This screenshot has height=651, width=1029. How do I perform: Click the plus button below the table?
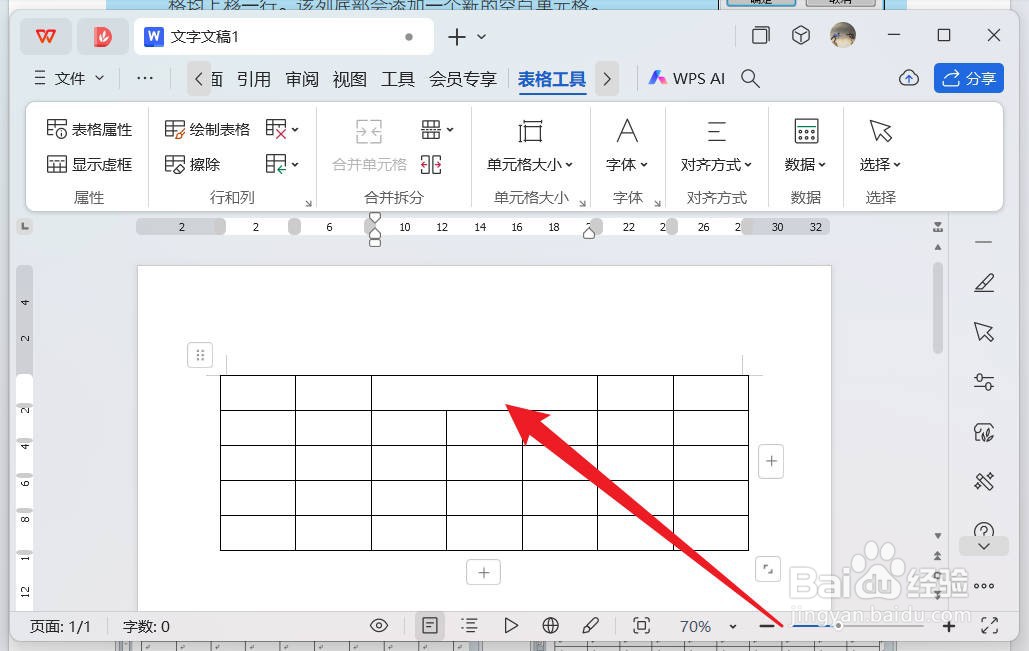pyautogui.click(x=483, y=572)
